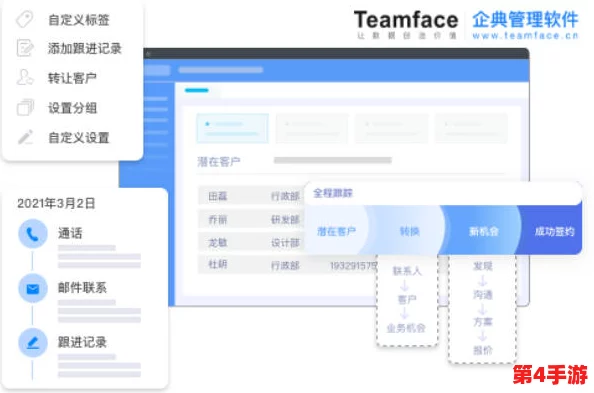Screen dimensions: 594x393
Task: Select the 杜研 table row name
Action: 218,264
